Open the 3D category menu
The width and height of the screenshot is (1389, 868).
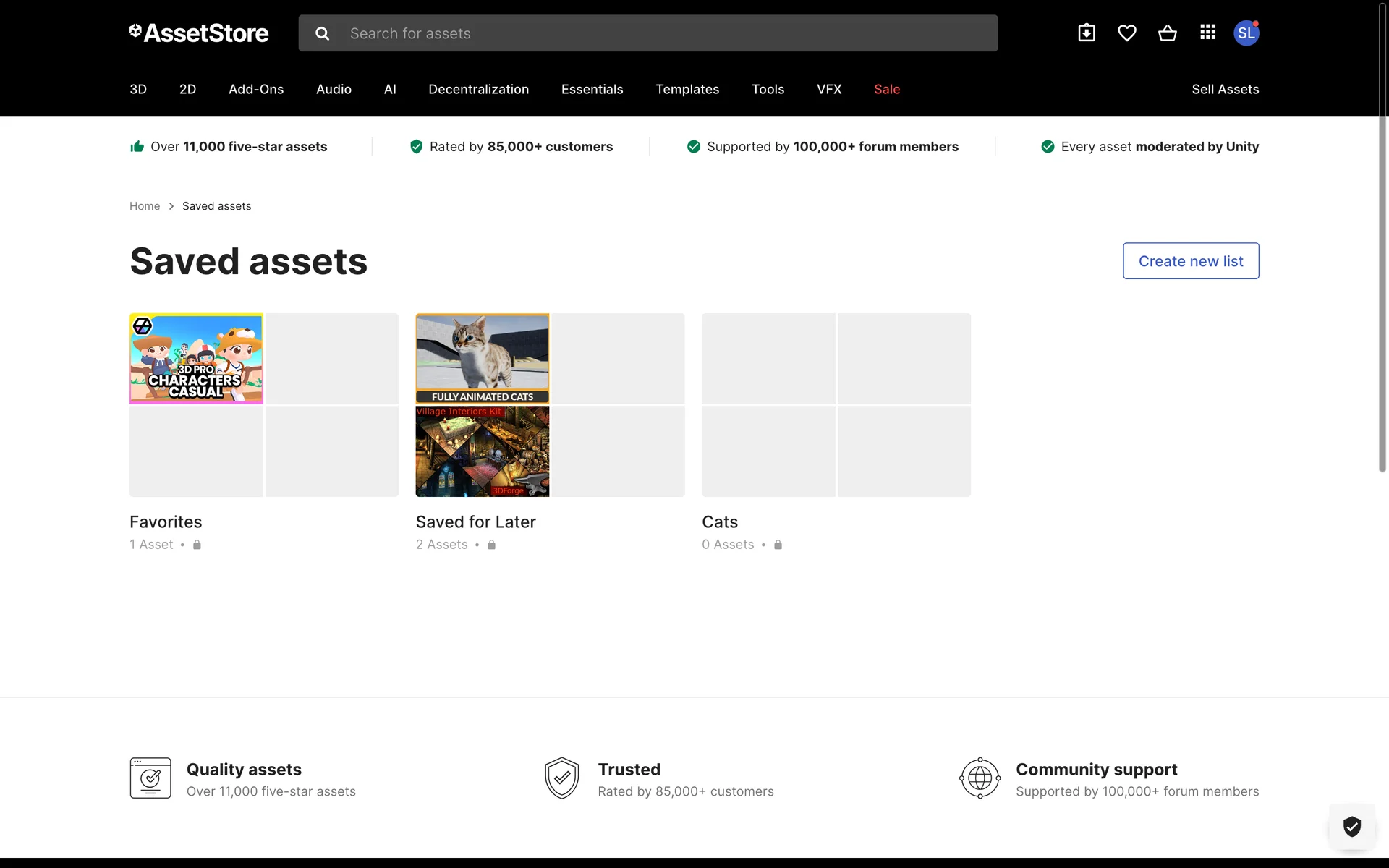coord(138,89)
